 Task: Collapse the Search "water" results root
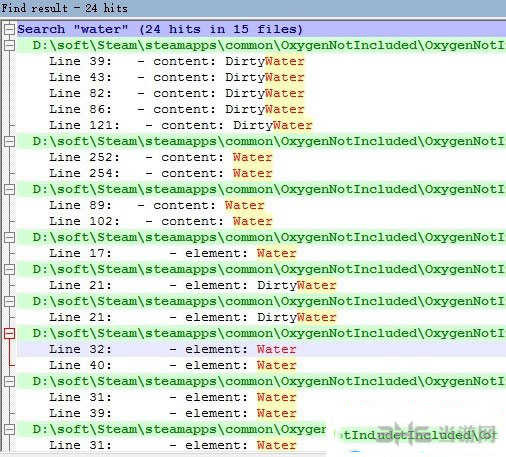9,29
